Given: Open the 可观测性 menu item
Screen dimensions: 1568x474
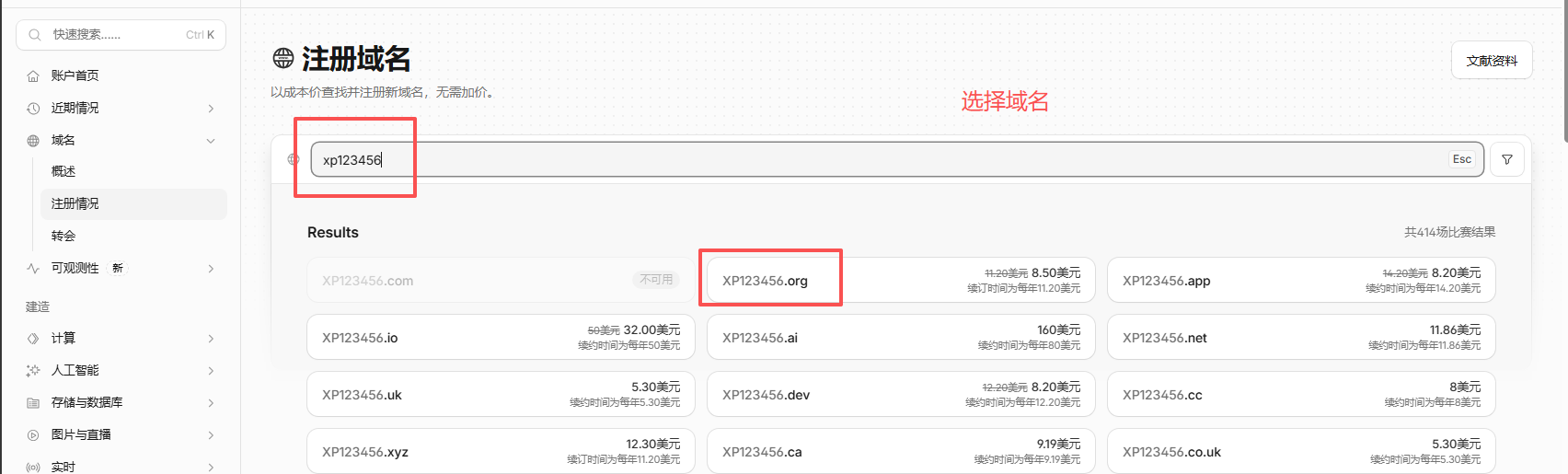Looking at the screenshot, I should coord(121,268).
